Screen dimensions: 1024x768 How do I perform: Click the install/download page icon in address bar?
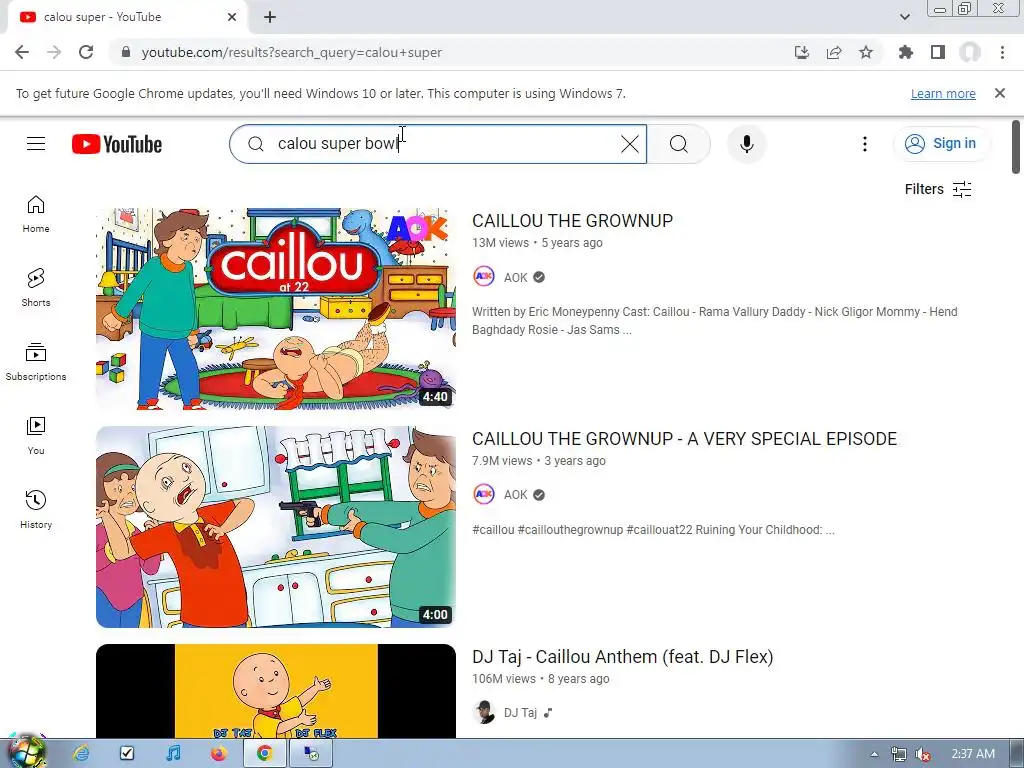[x=802, y=52]
